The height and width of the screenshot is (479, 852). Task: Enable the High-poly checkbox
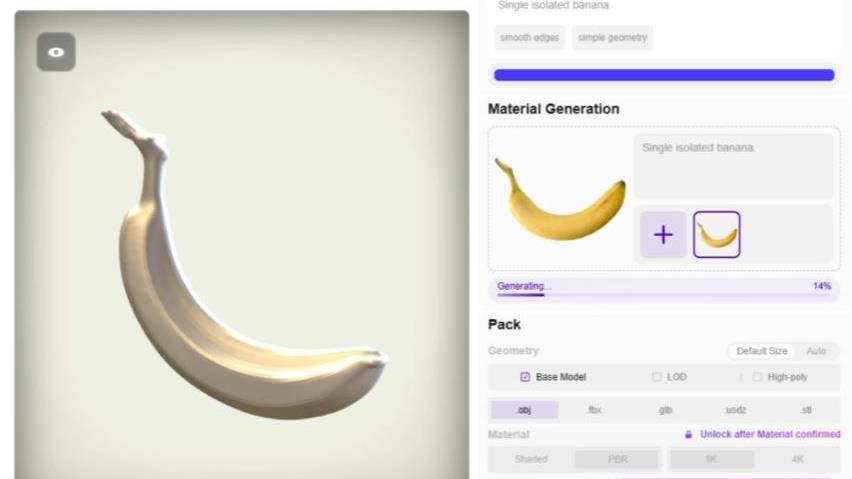pyautogui.click(x=757, y=377)
